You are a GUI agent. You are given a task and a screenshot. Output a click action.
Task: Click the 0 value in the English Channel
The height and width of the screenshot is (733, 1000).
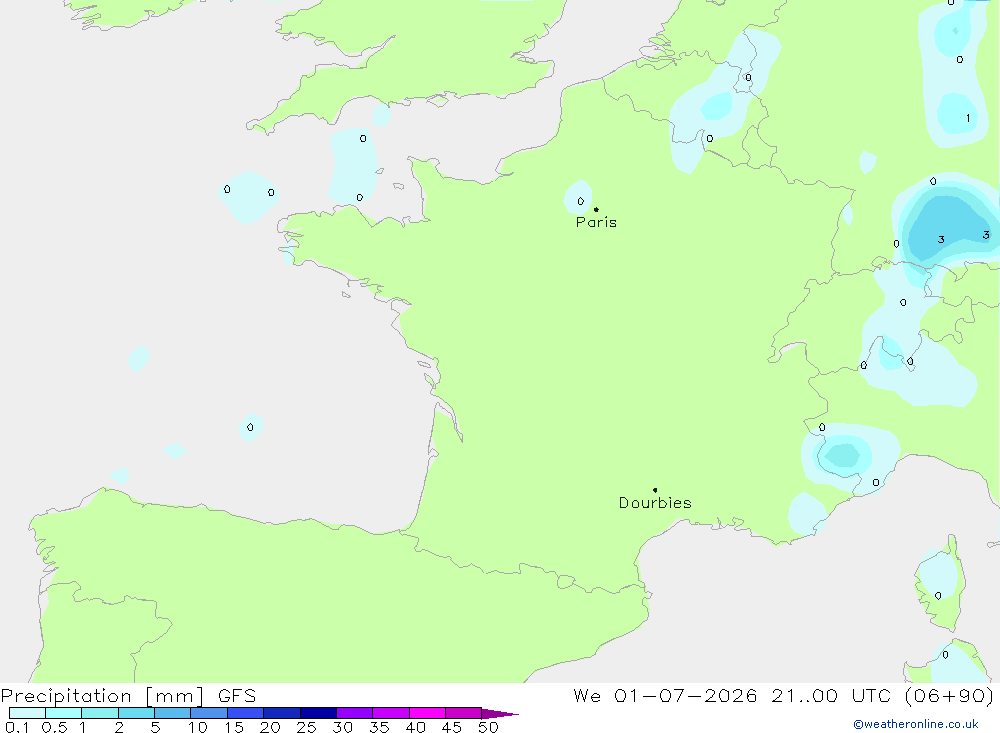click(x=363, y=138)
